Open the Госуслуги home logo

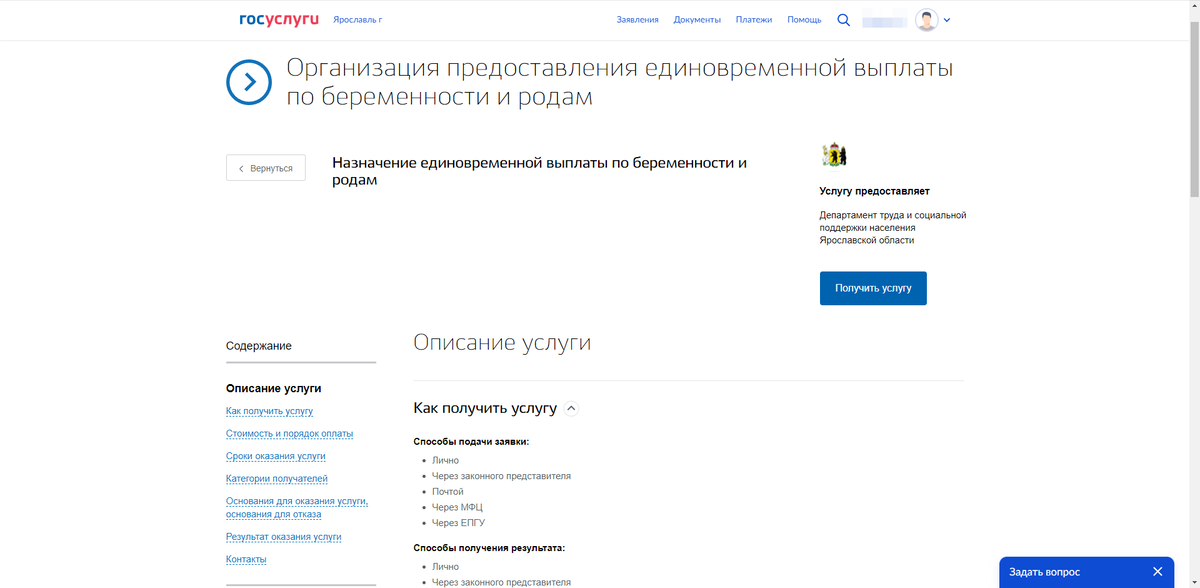click(x=279, y=19)
